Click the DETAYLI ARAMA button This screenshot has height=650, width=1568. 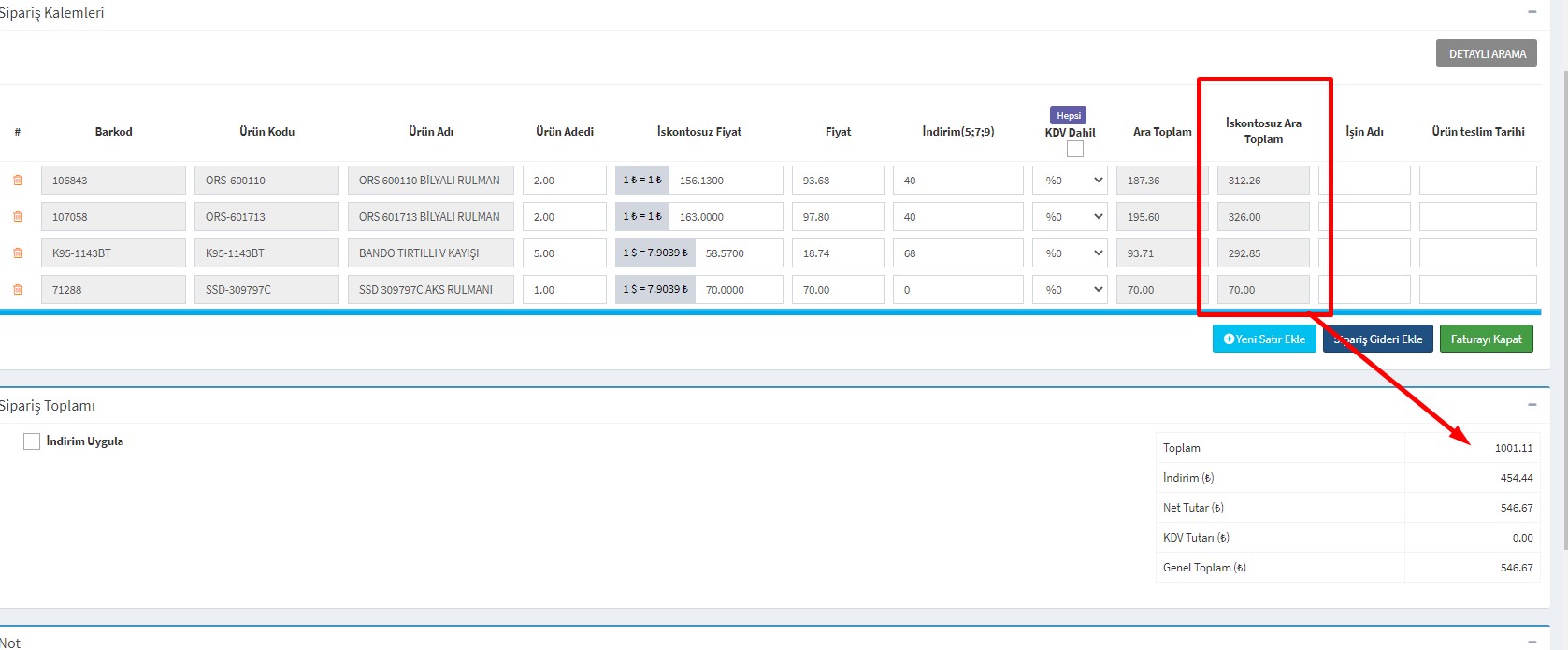pyautogui.click(x=1487, y=54)
